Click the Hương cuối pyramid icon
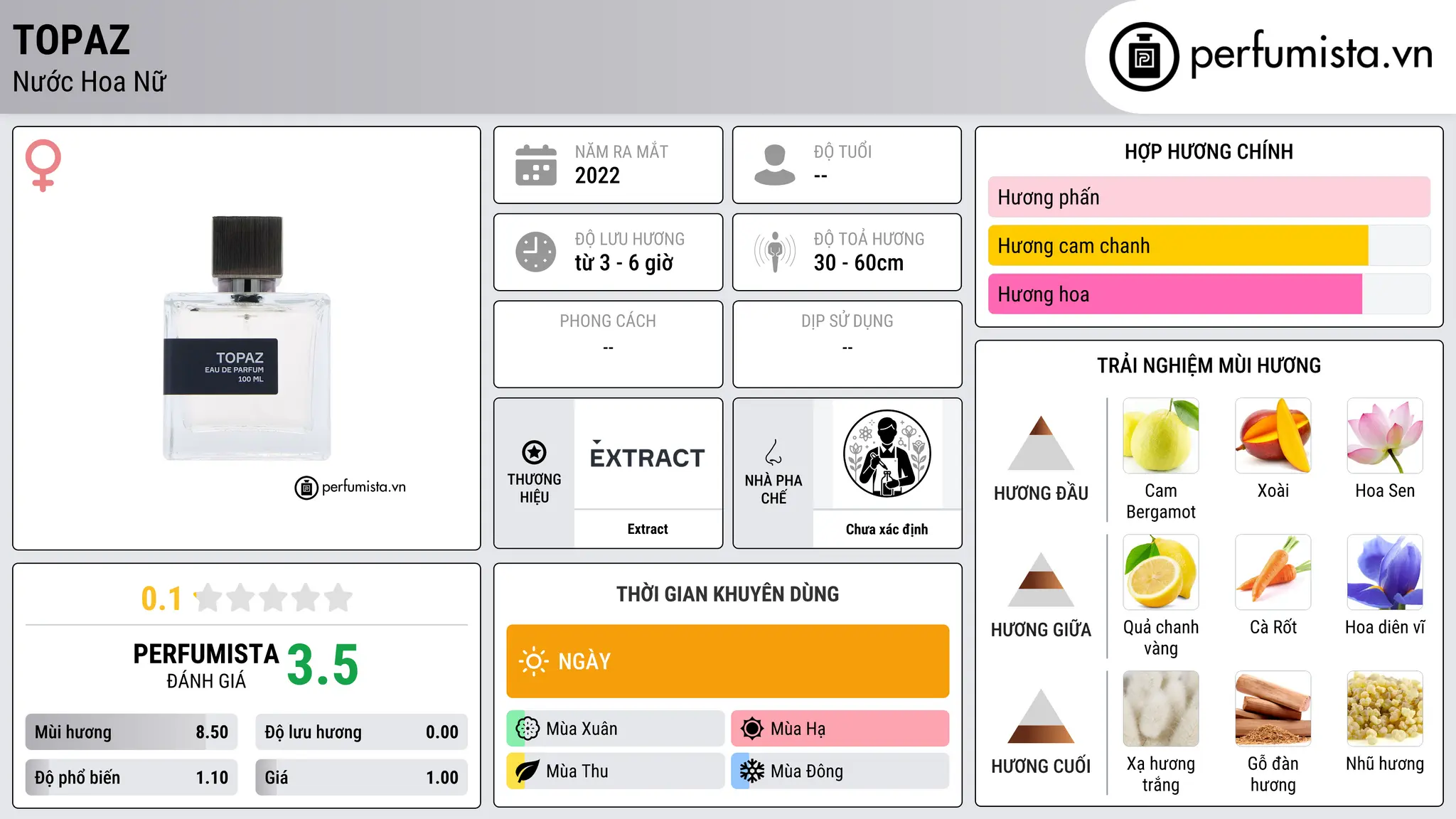1456x819 pixels. [x=1041, y=716]
